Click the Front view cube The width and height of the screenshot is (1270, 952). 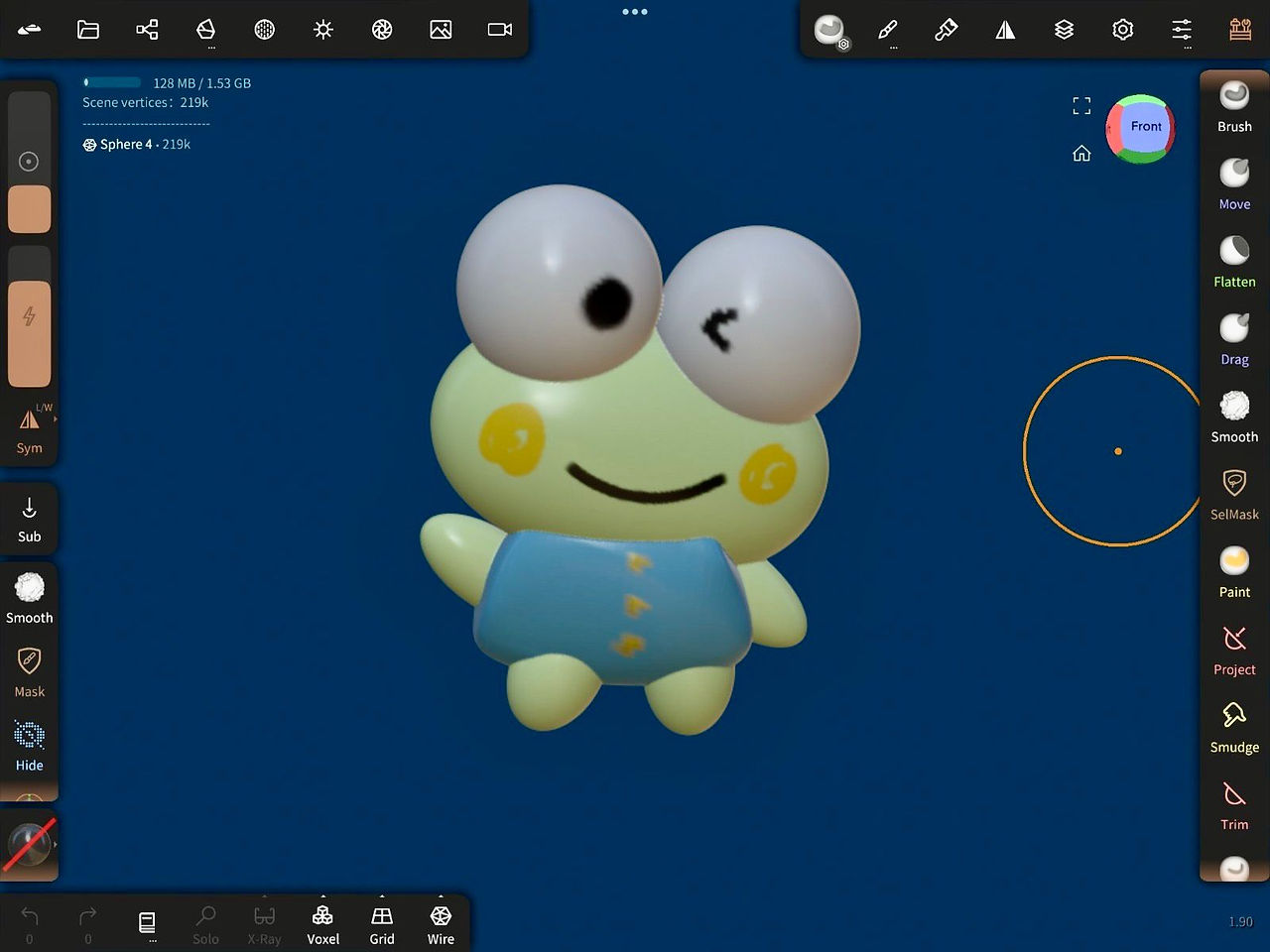[x=1142, y=128]
